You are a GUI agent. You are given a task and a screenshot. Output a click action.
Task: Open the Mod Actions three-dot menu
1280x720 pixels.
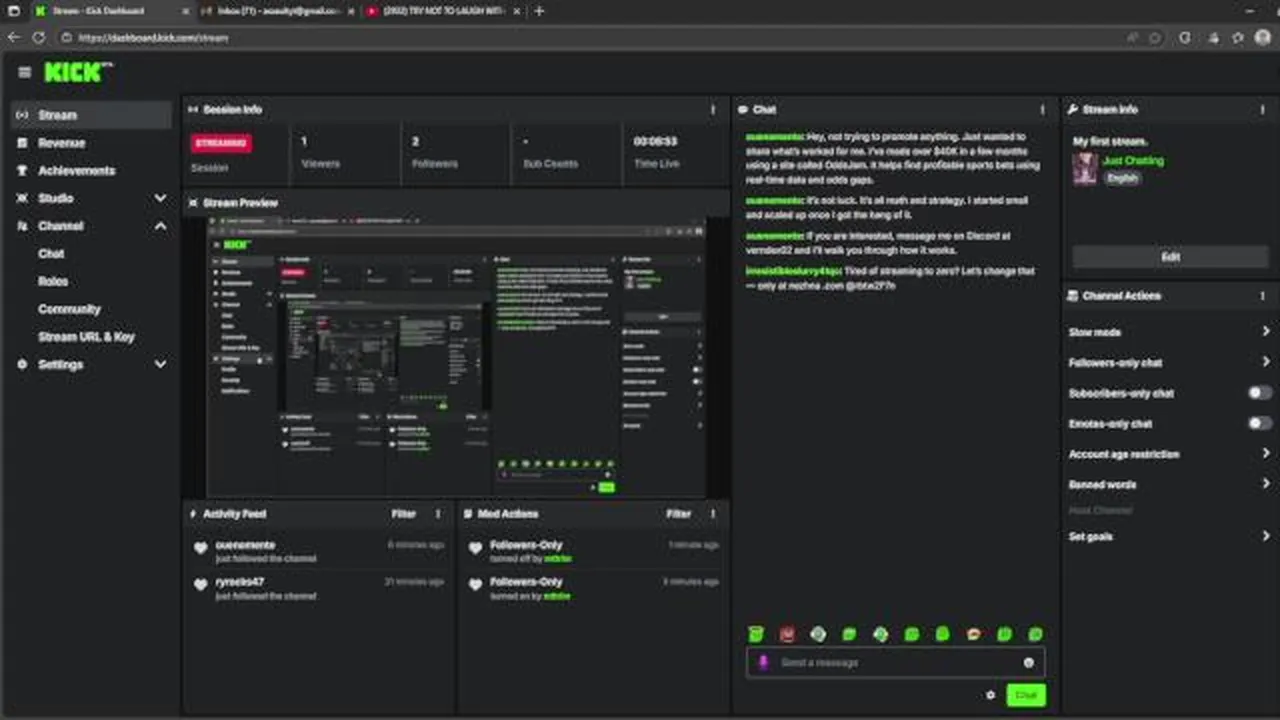coord(713,514)
